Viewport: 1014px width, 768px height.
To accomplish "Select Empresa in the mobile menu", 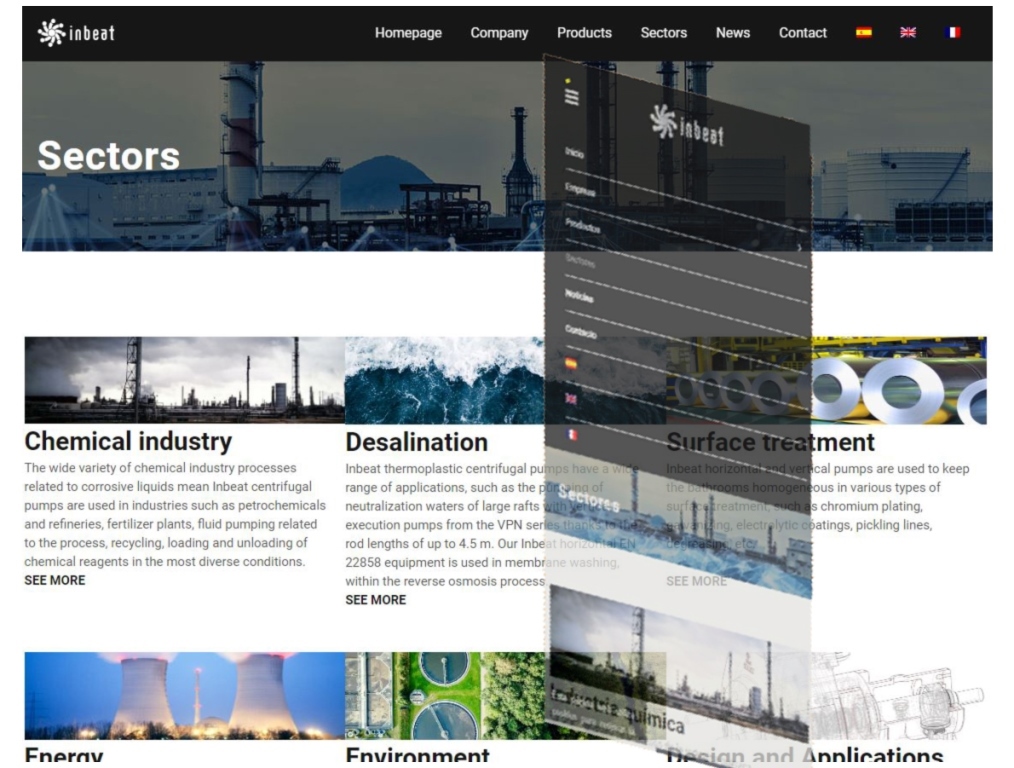I will (x=579, y=189).
